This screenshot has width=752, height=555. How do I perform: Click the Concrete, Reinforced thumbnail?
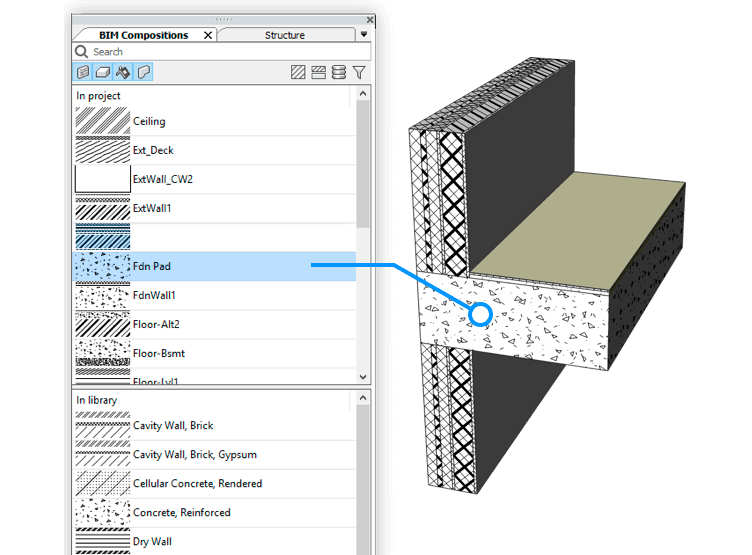click(x=103, y=512)
